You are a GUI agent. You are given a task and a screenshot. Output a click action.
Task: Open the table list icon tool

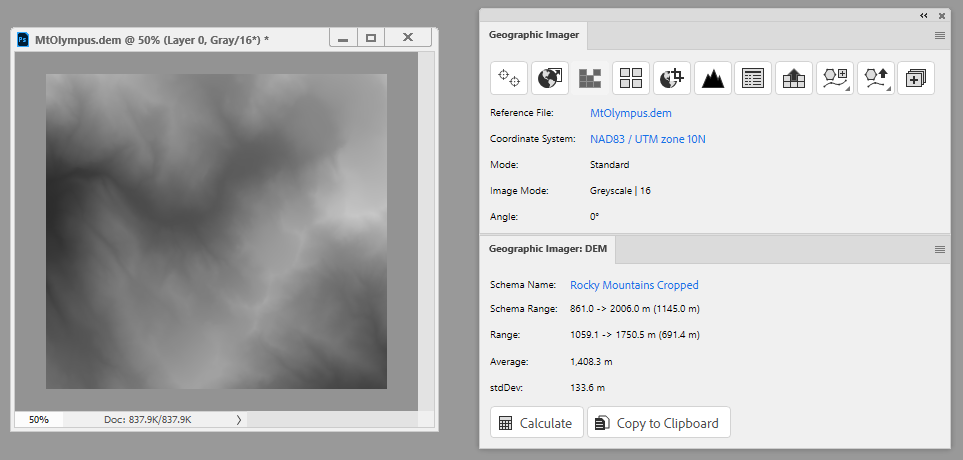pos(753,78)
